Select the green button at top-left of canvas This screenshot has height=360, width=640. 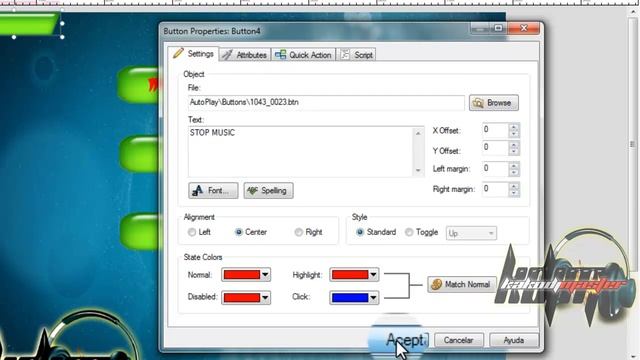[x=29, y=24]
